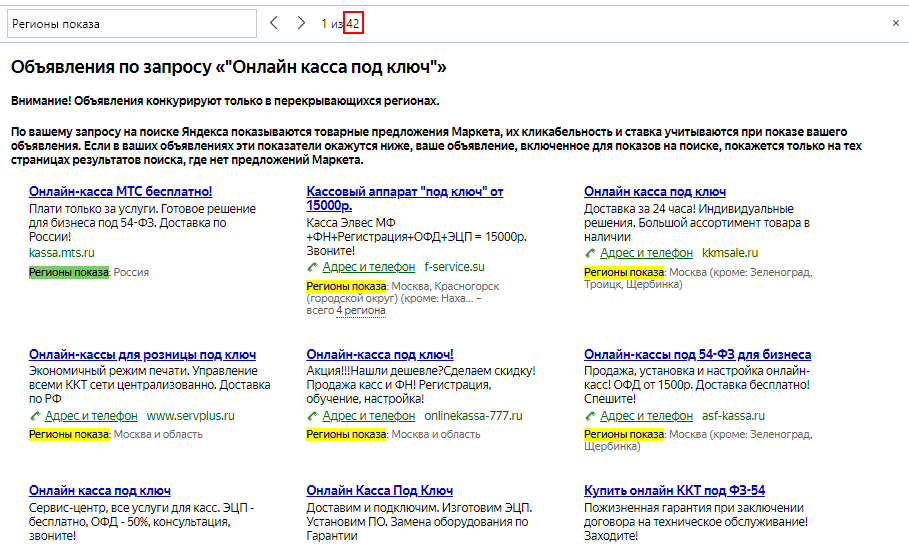Open ad "Онлайн-касса МТС бесплатно!"
This screenshot has height=545, width=909.
[121, 191]
